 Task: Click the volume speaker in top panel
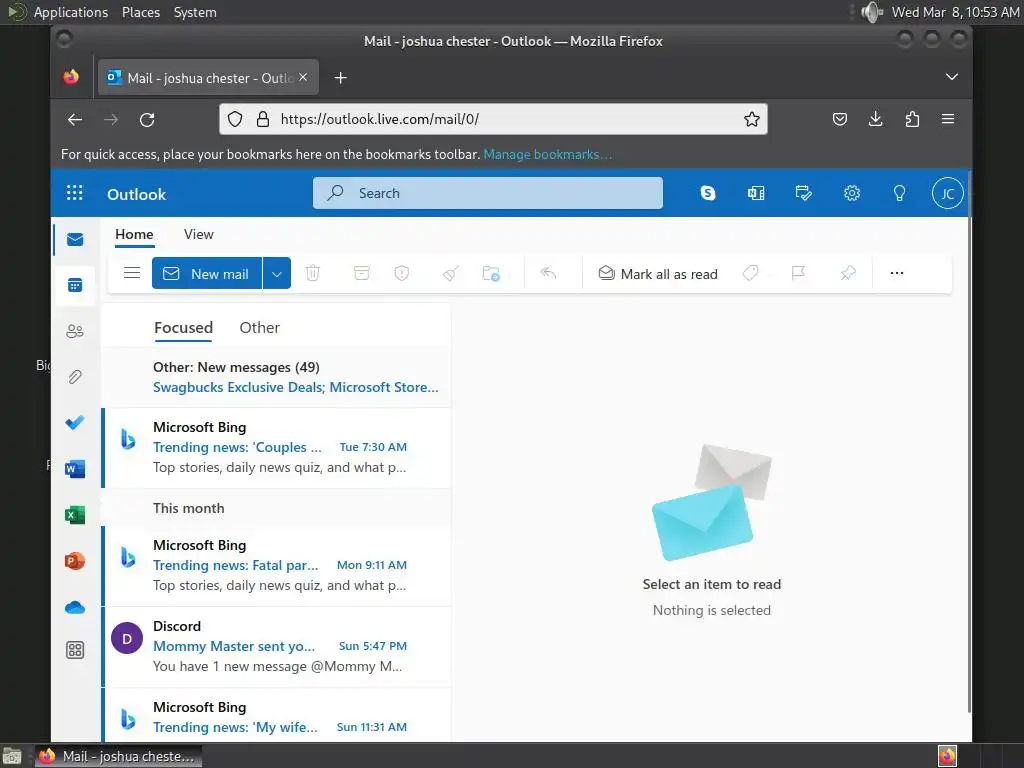[x=872, y=12]
